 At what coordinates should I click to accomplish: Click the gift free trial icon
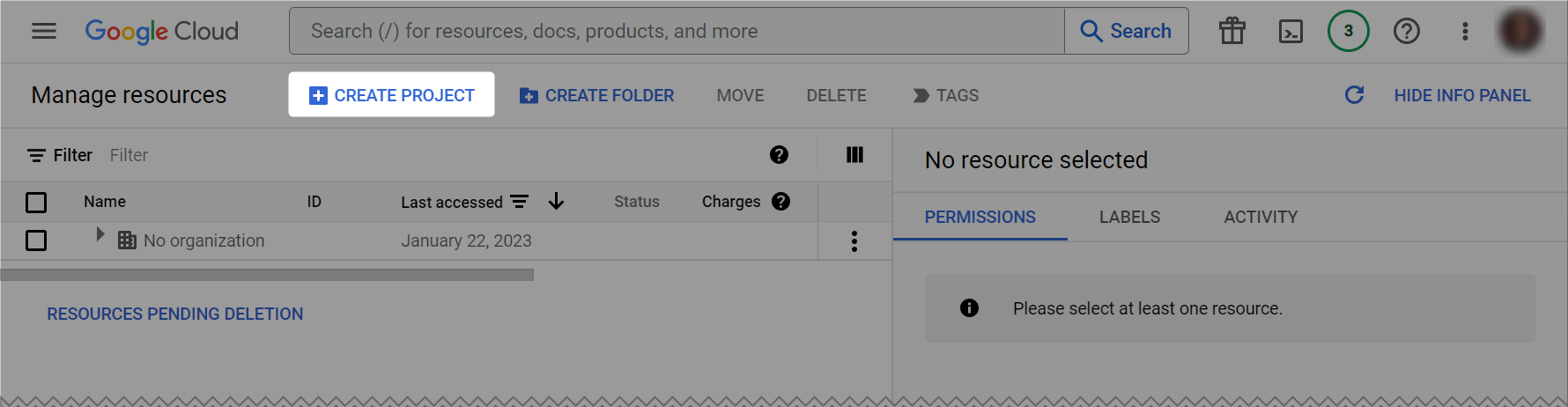[1232, 32]
